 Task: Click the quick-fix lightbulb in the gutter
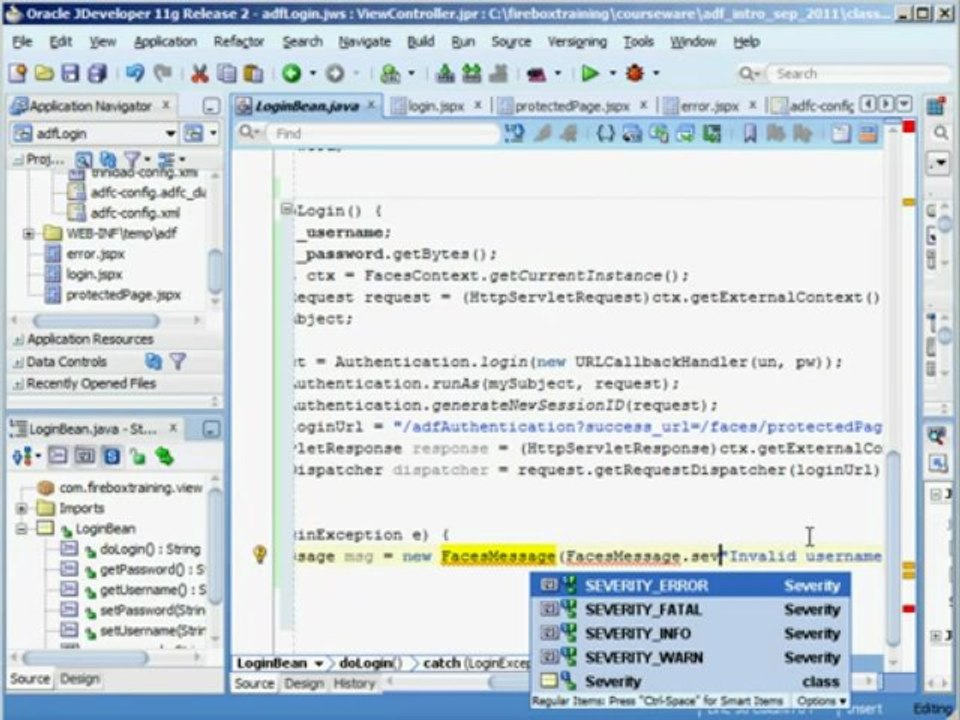(x=260, y=555)
